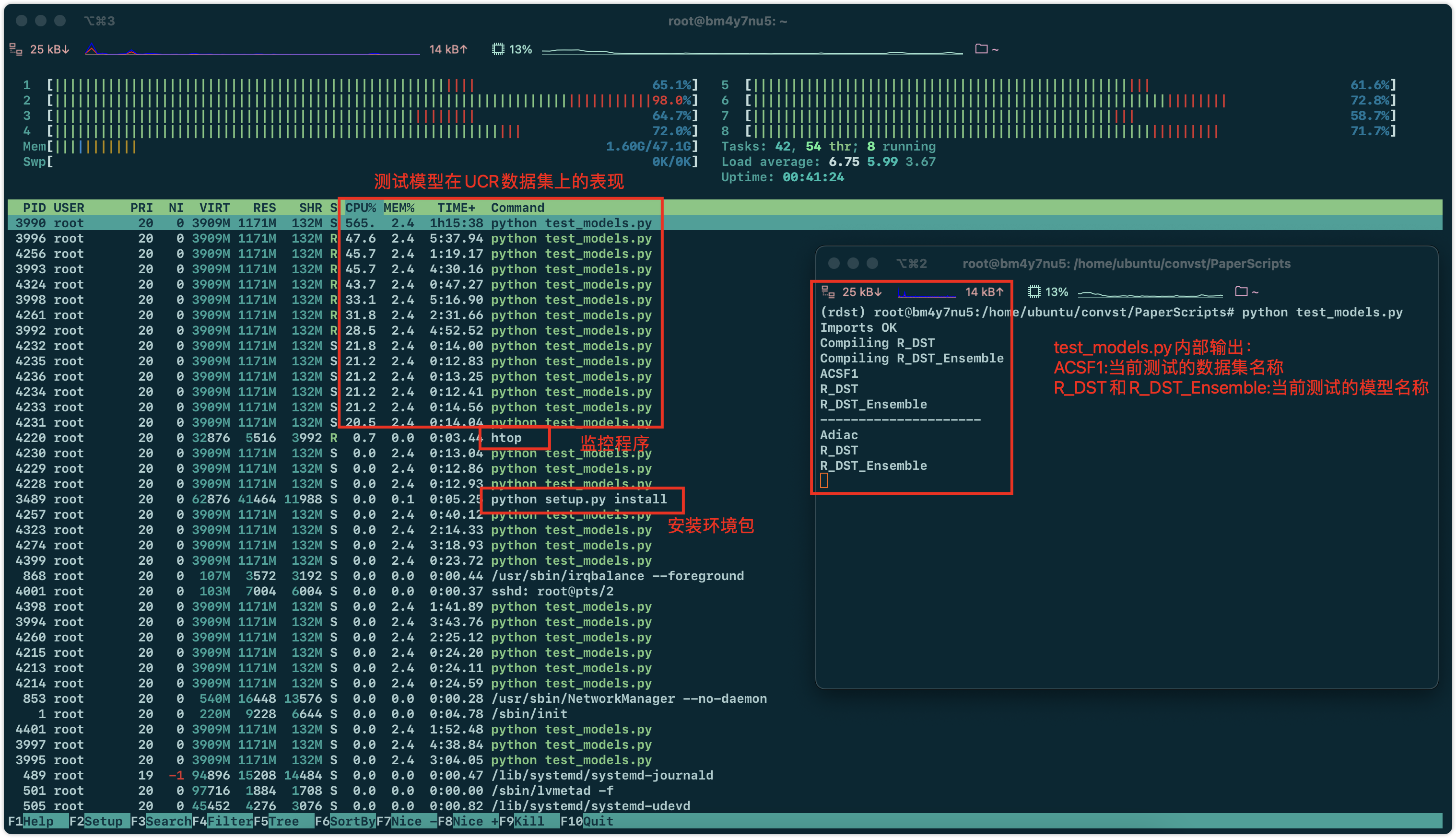The height and width of the screenshot is (838, 1456).
Task: Select the /sbin/lvmetad -f process row
Action: (725, 791)
